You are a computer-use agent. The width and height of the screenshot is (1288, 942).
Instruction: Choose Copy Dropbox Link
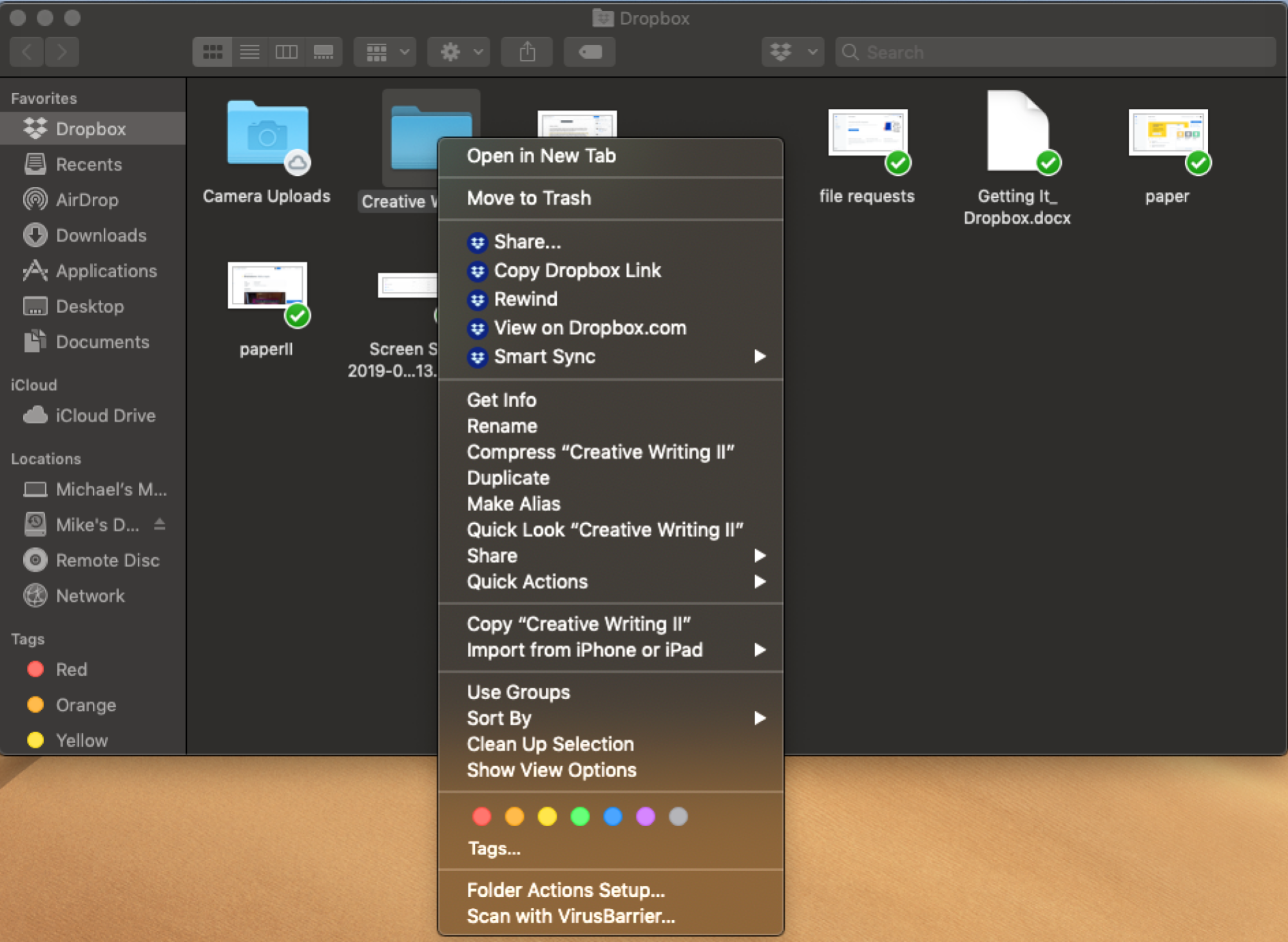(x=611, y=271)
